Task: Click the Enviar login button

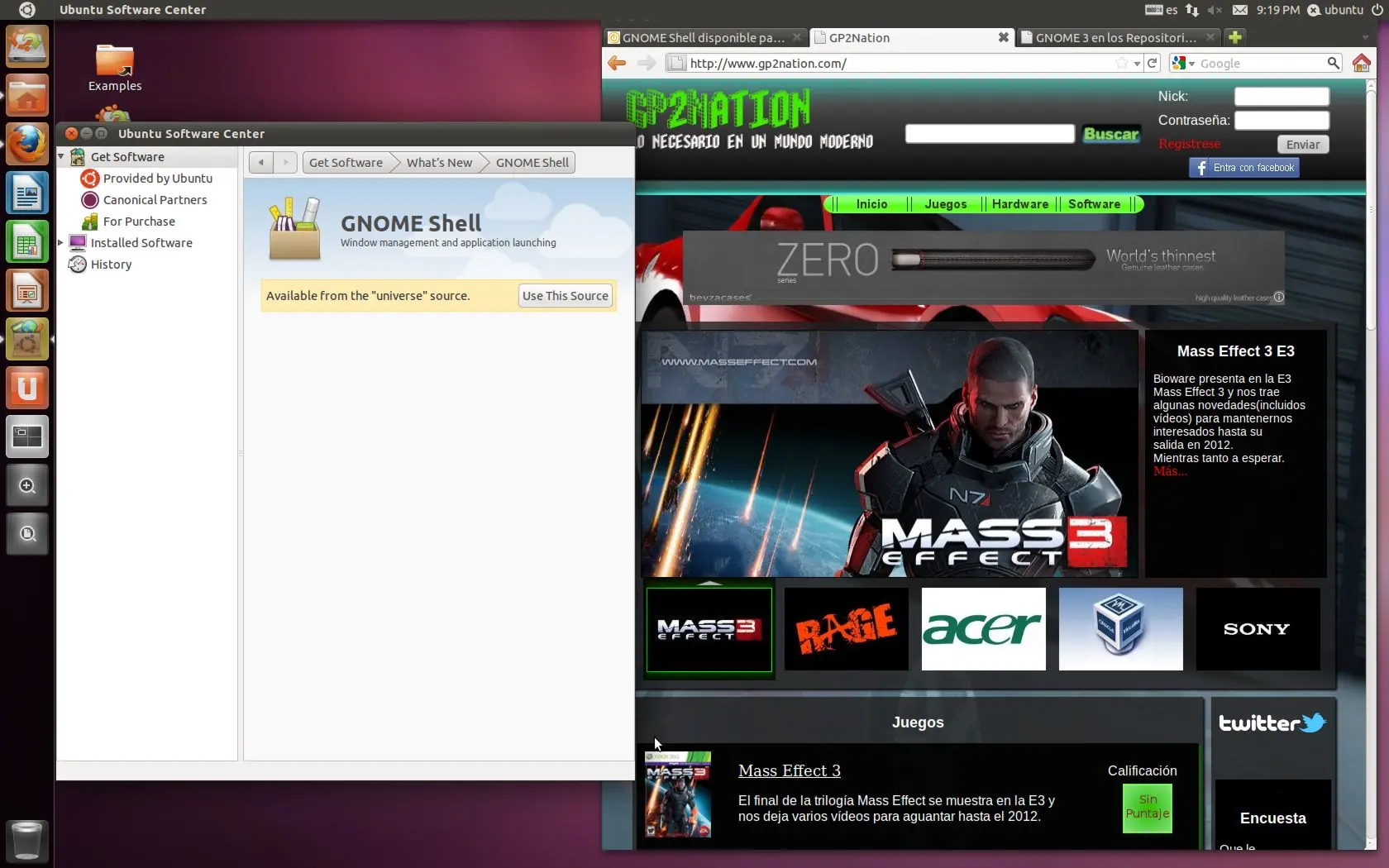Action: coord(1303,145)
